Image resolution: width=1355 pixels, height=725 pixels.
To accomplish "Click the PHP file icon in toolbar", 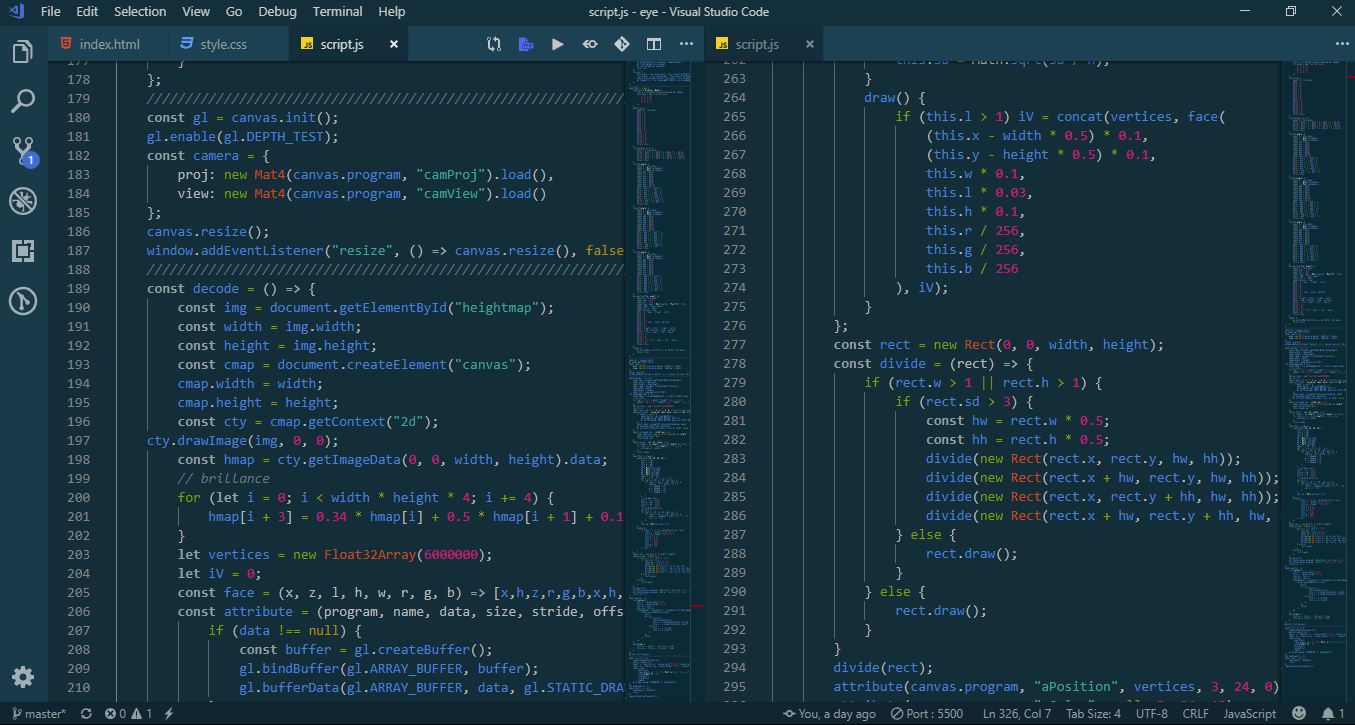I will 526,44.
